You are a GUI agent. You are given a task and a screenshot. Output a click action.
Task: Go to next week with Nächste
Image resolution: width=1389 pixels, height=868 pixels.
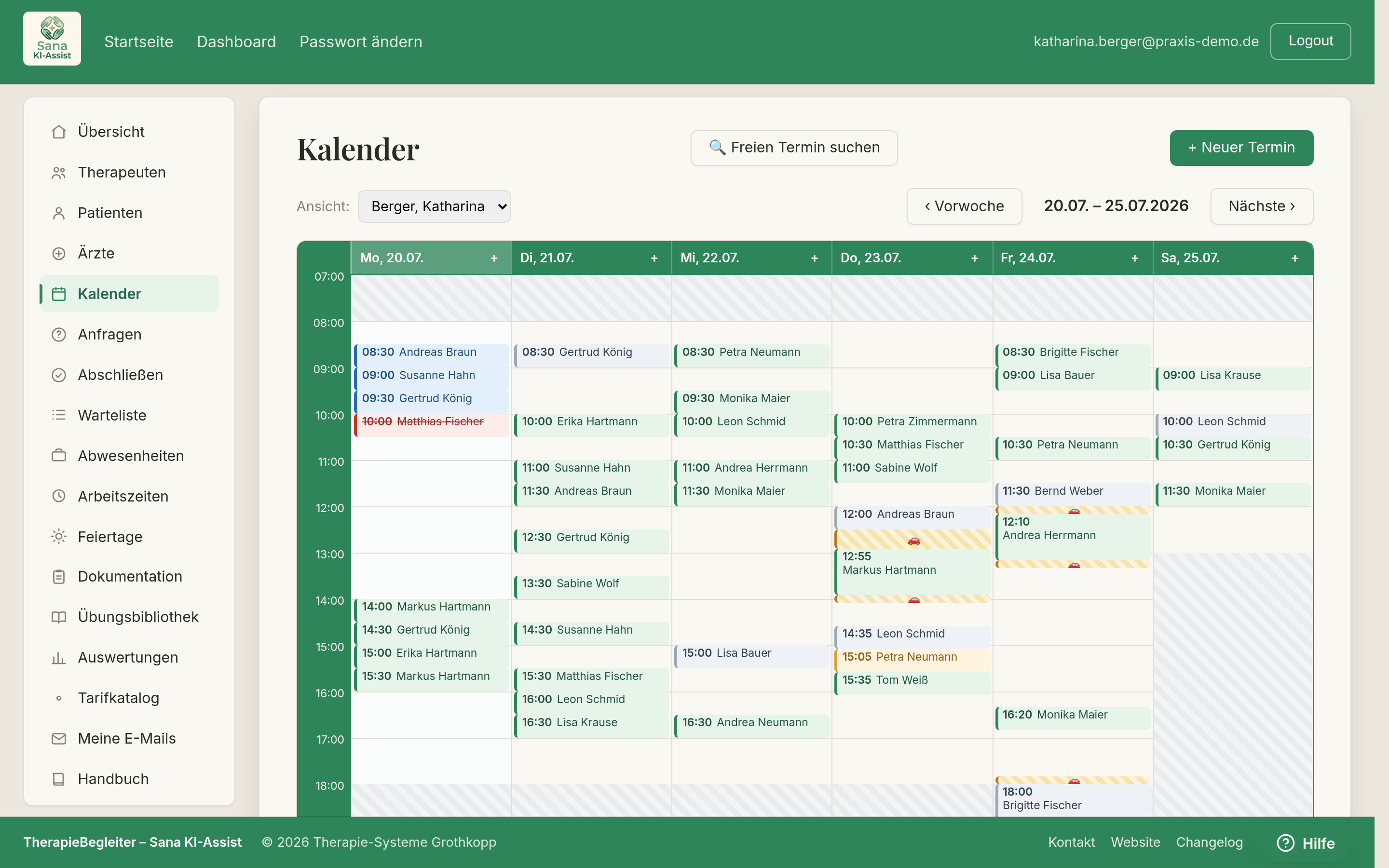pos(1262,206)
